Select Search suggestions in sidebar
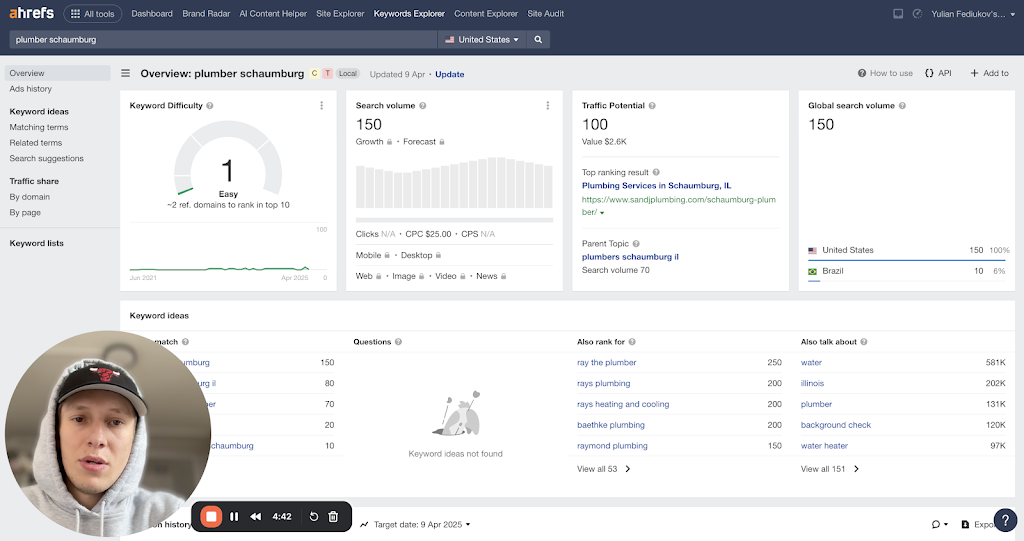The width and height of the screenshot is (1024, 541). point(46,159)
